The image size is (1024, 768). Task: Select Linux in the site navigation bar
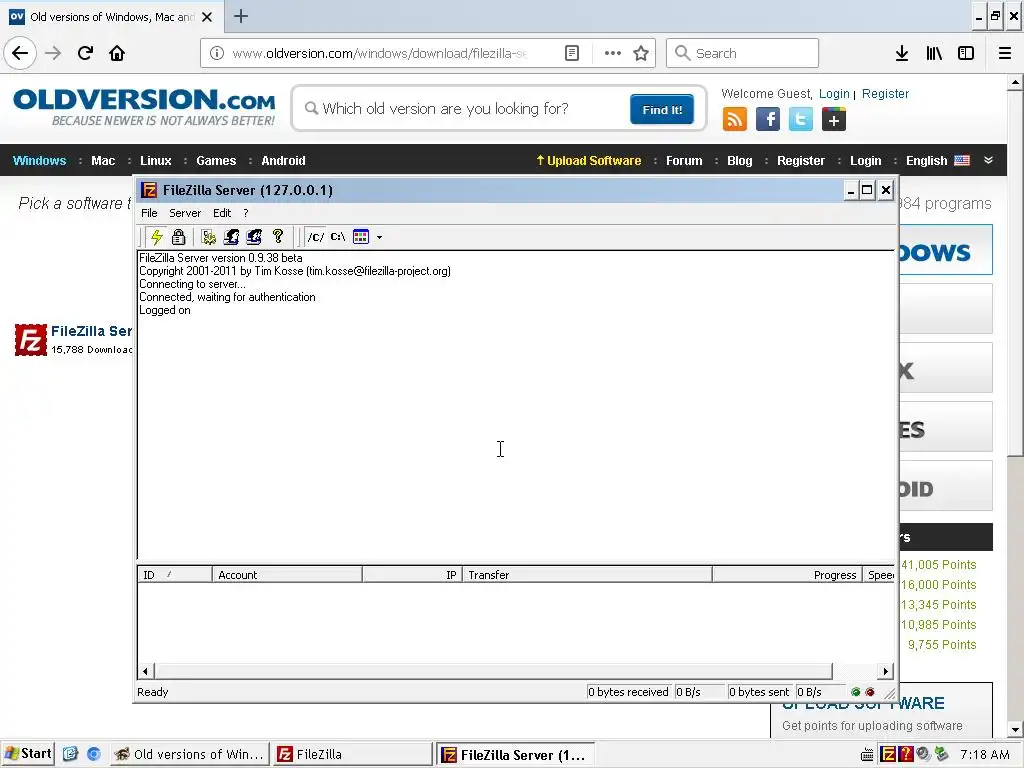155,161
